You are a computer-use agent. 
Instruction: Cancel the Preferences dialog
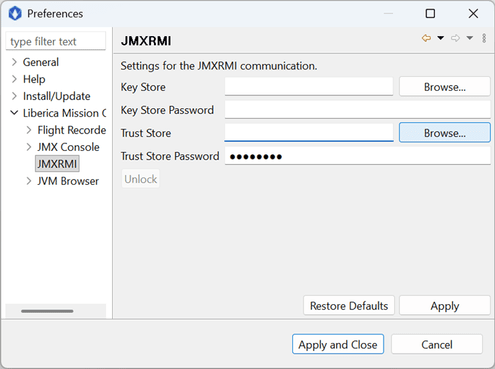(437, 344)
